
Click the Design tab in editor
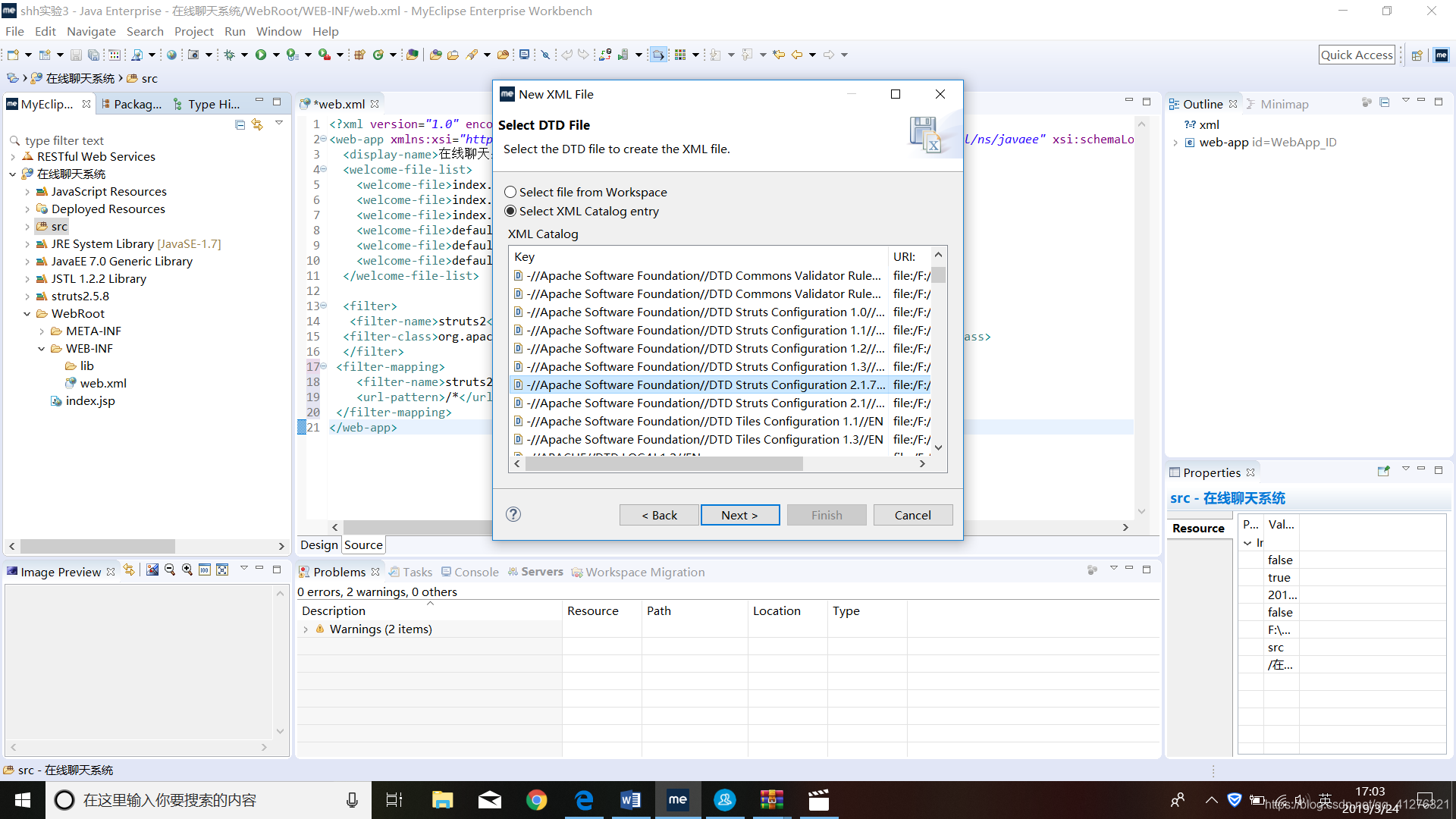tap(319, 544)
